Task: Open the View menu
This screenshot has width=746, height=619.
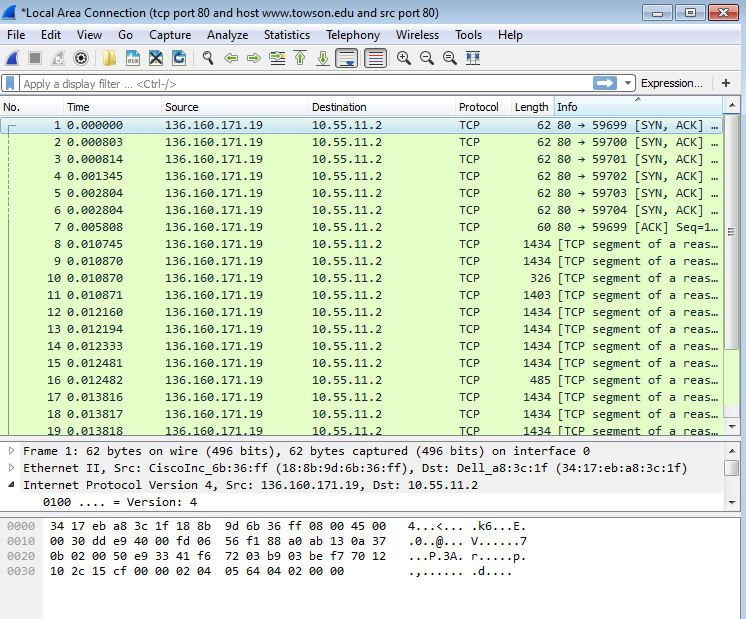Action: (89, 35)
